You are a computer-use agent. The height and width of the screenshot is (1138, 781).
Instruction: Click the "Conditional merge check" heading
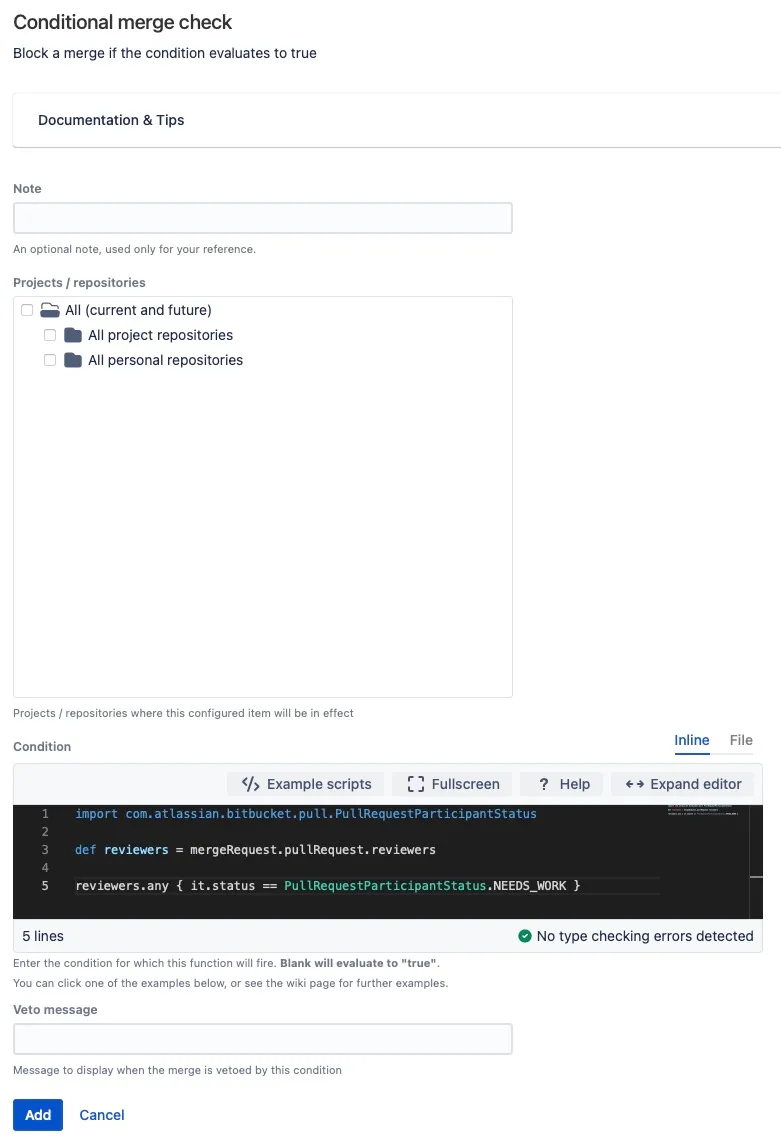(123, 22)
